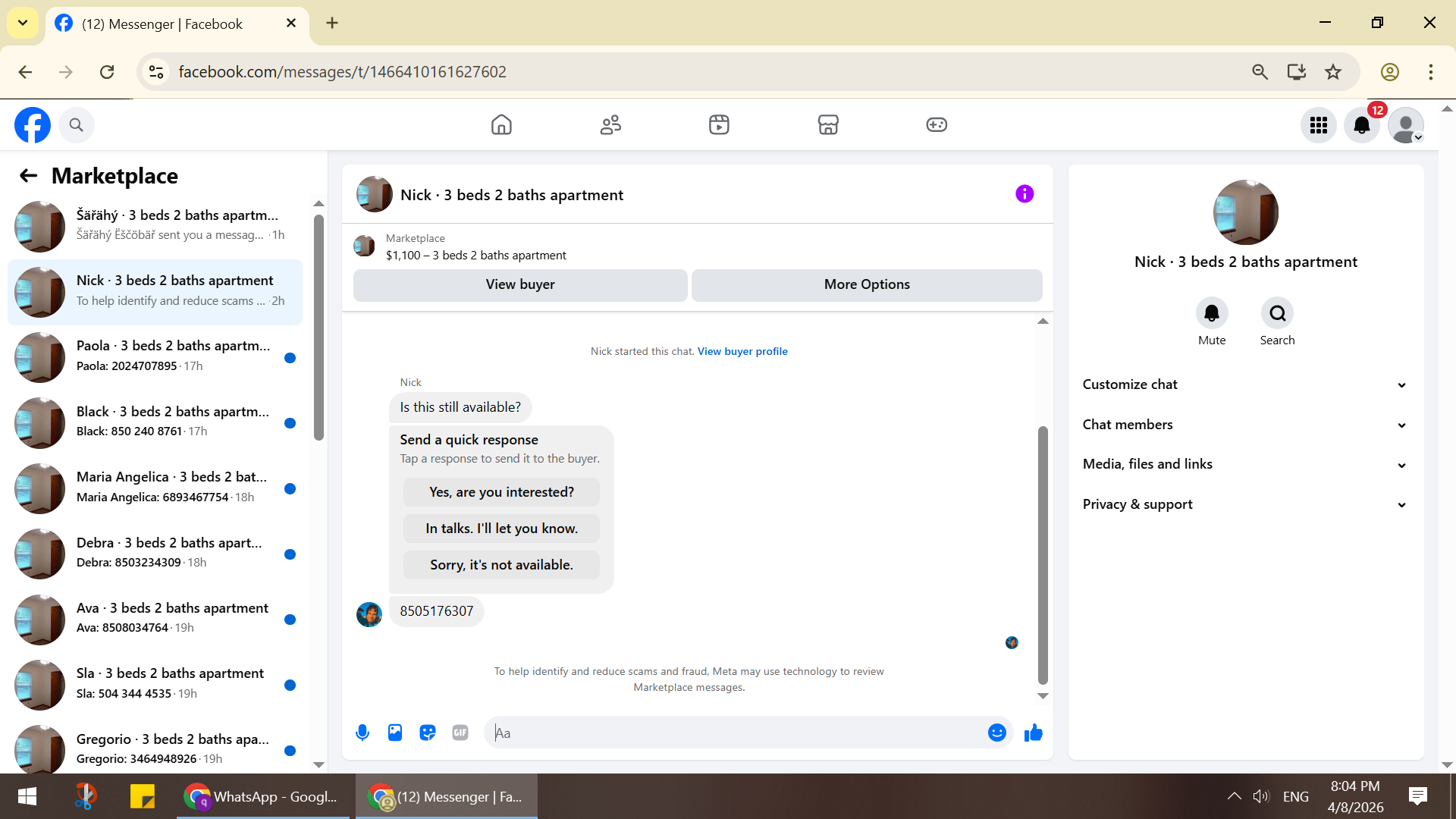Open the sticker picker icon
Viewport: 1456px width, 819px height.
[428, 733]
